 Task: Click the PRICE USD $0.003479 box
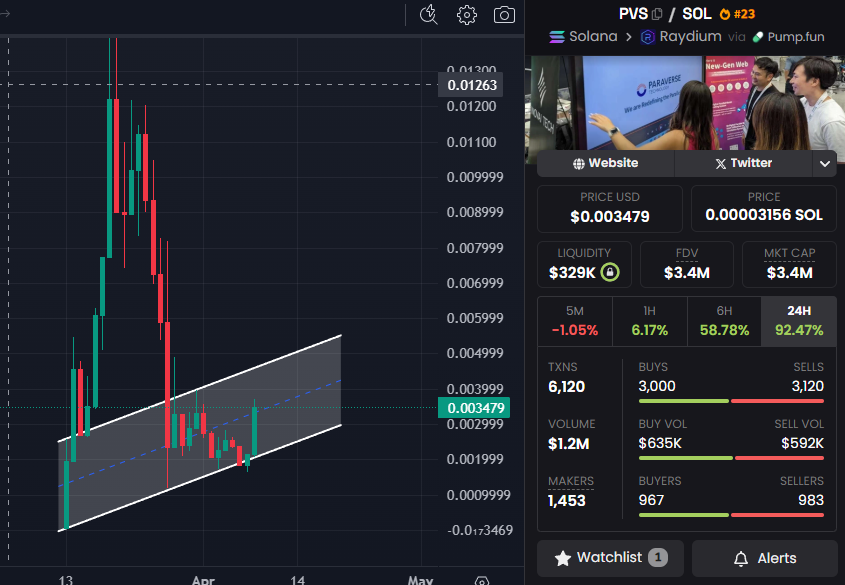tap(609, 208)
